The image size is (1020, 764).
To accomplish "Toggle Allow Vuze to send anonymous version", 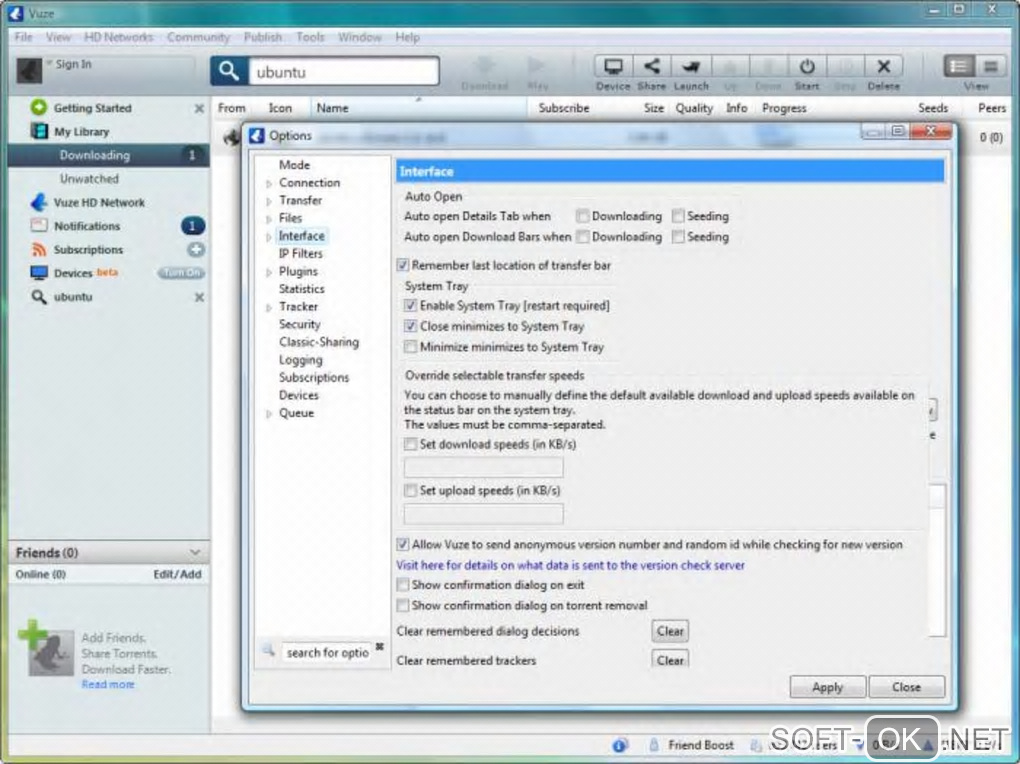I will point(403,544).
